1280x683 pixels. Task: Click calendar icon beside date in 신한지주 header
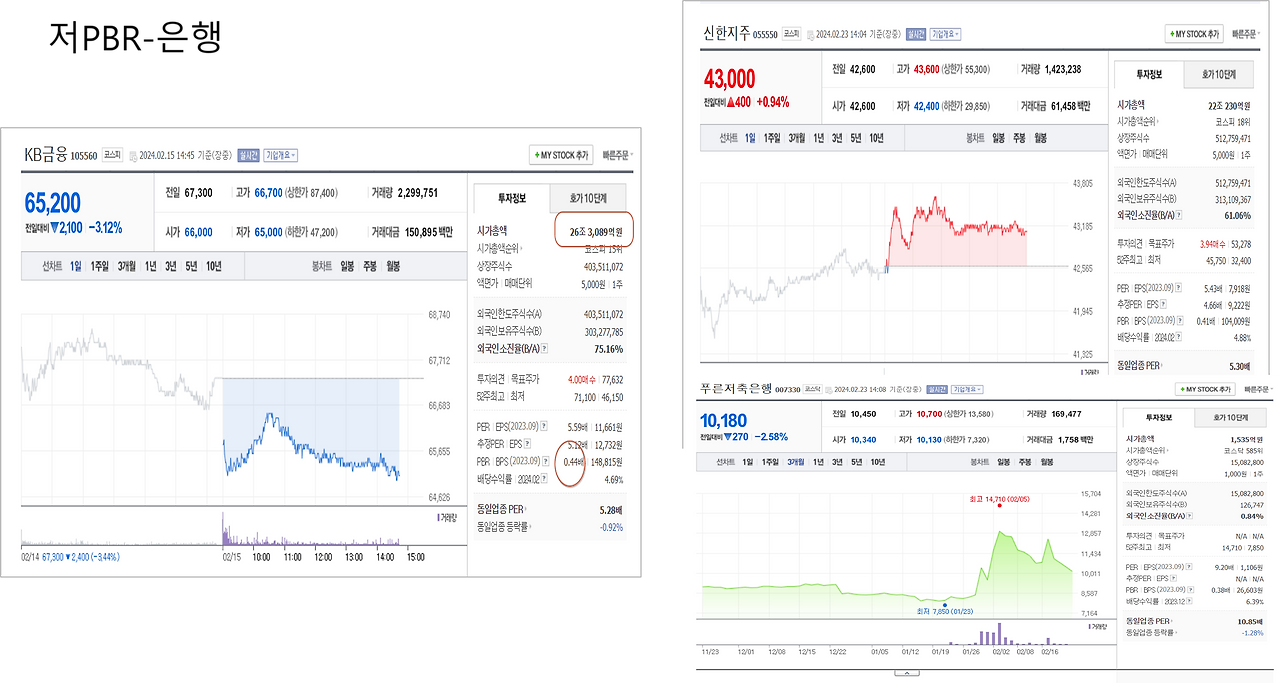click(810, 35)
